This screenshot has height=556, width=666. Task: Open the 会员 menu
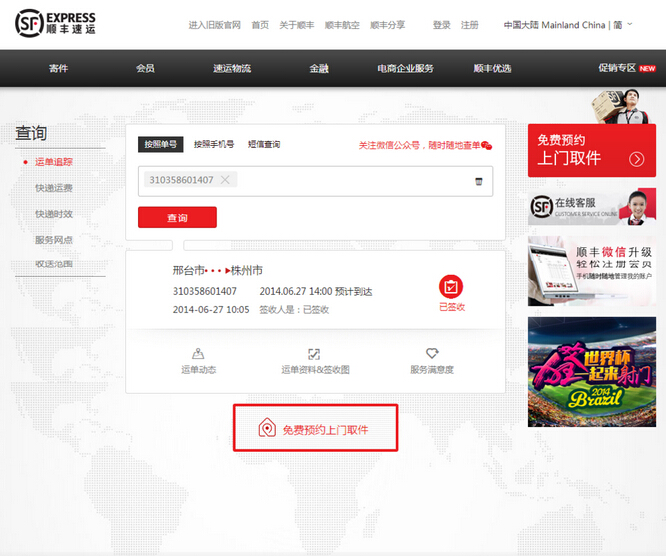click(x=145, y=68)
